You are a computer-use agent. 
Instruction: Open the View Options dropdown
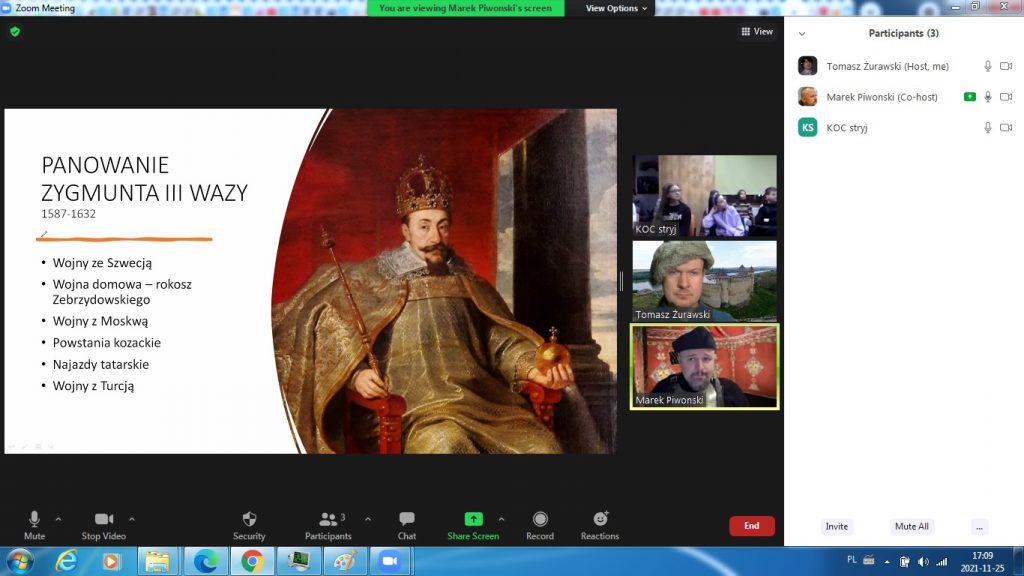pyautogui.click(x=616, y=8)
